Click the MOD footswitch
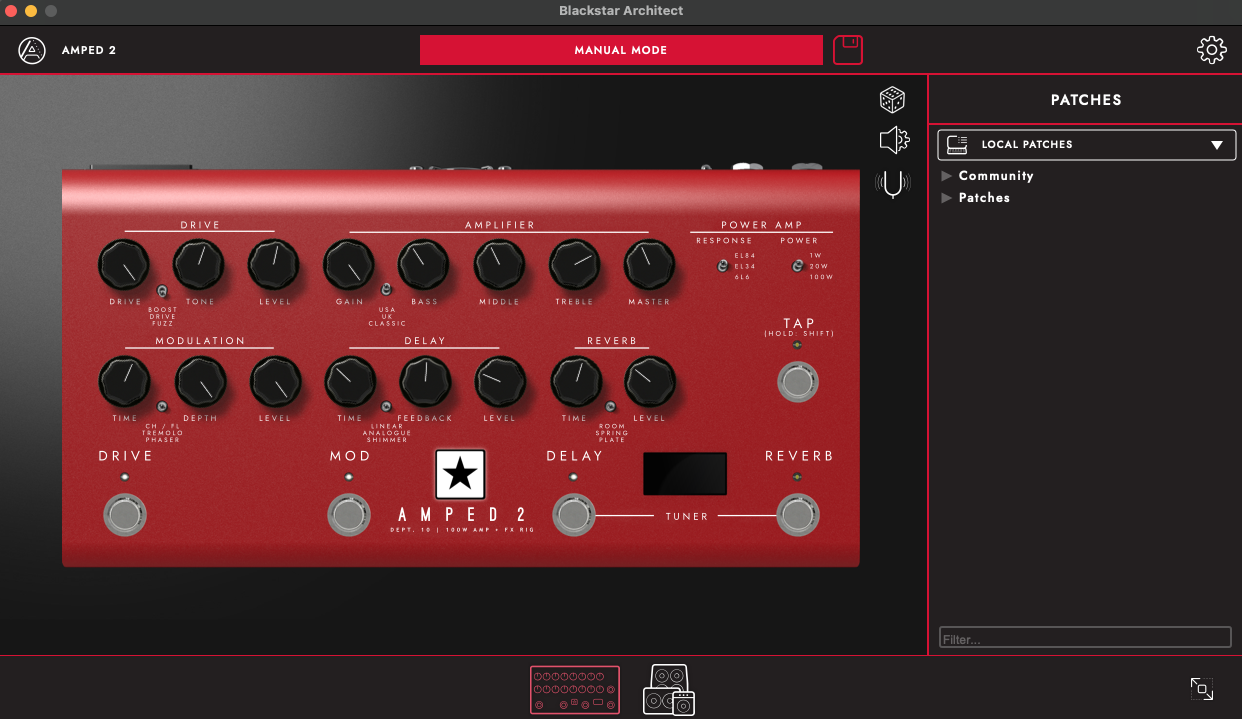The image size is (1242, 719). (348, 515)
